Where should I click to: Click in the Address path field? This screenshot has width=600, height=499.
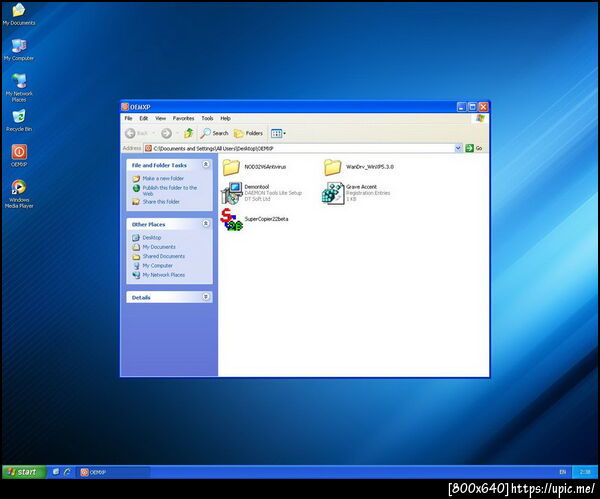[x=298, y=148]
